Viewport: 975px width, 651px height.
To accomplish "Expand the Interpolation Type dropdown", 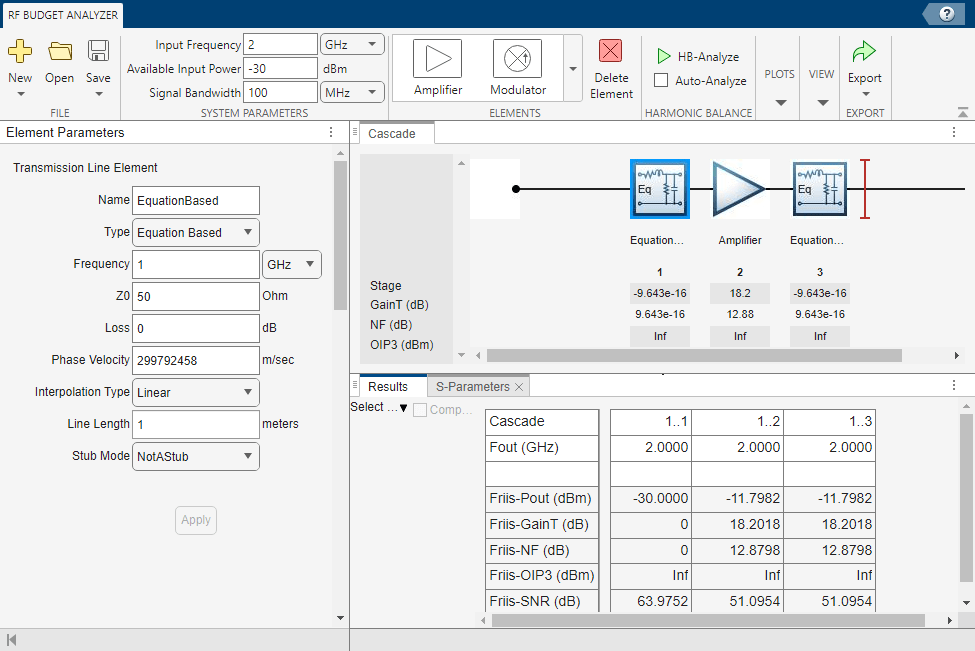I will click(195, 392).
